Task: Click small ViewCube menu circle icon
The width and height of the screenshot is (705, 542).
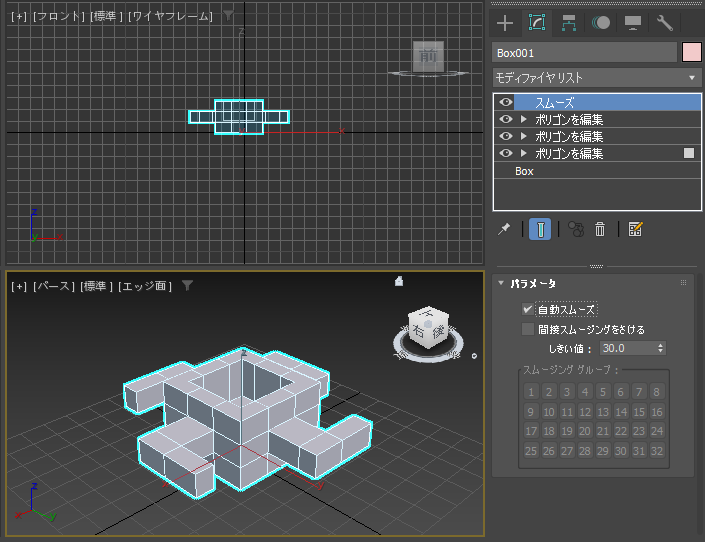Action: pyautogui.click(x=474, y=356)
